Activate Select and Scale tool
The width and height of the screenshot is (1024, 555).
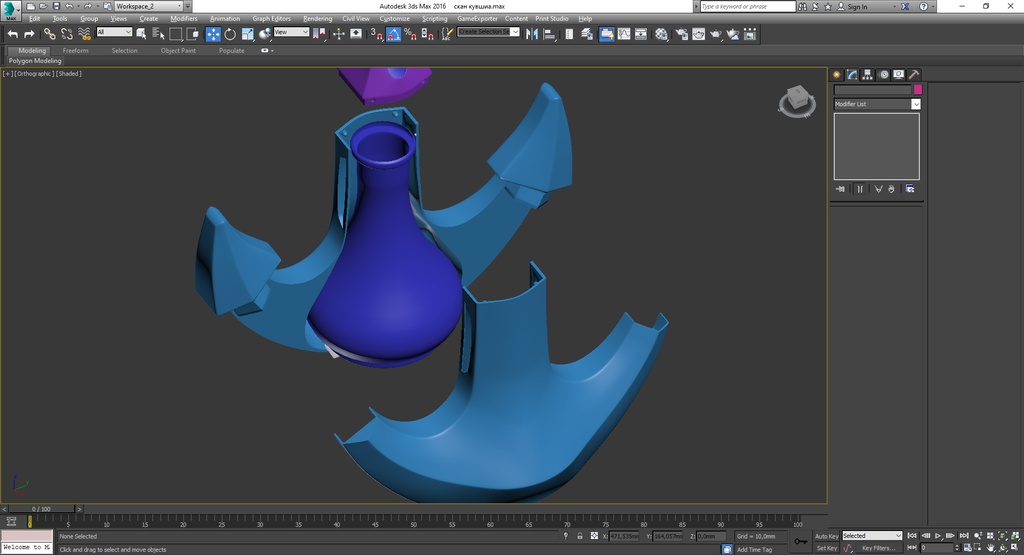tap(248, 34)
